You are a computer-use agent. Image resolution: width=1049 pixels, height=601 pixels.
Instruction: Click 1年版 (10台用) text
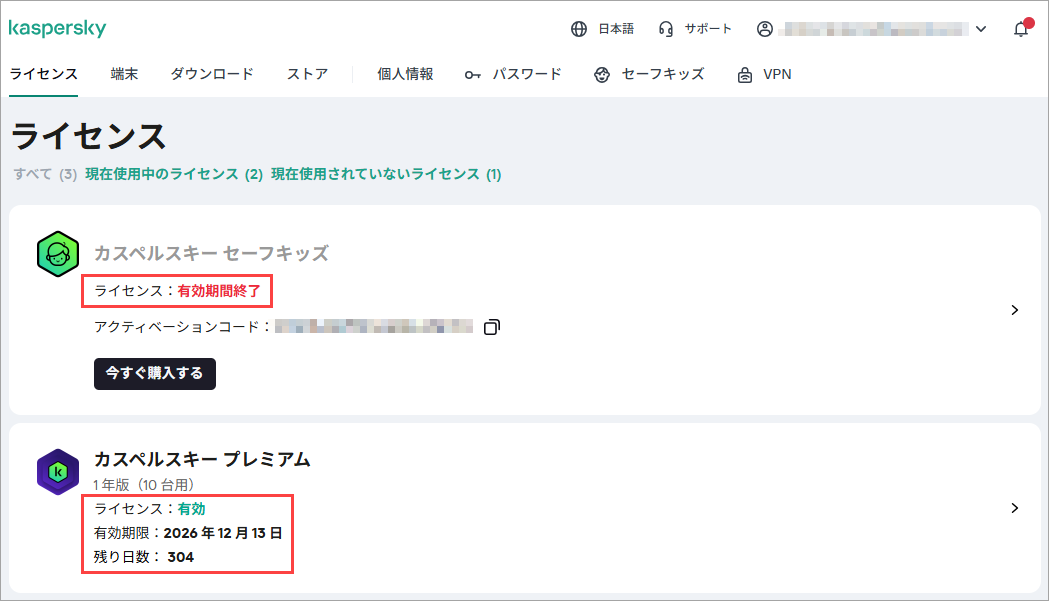143,485
